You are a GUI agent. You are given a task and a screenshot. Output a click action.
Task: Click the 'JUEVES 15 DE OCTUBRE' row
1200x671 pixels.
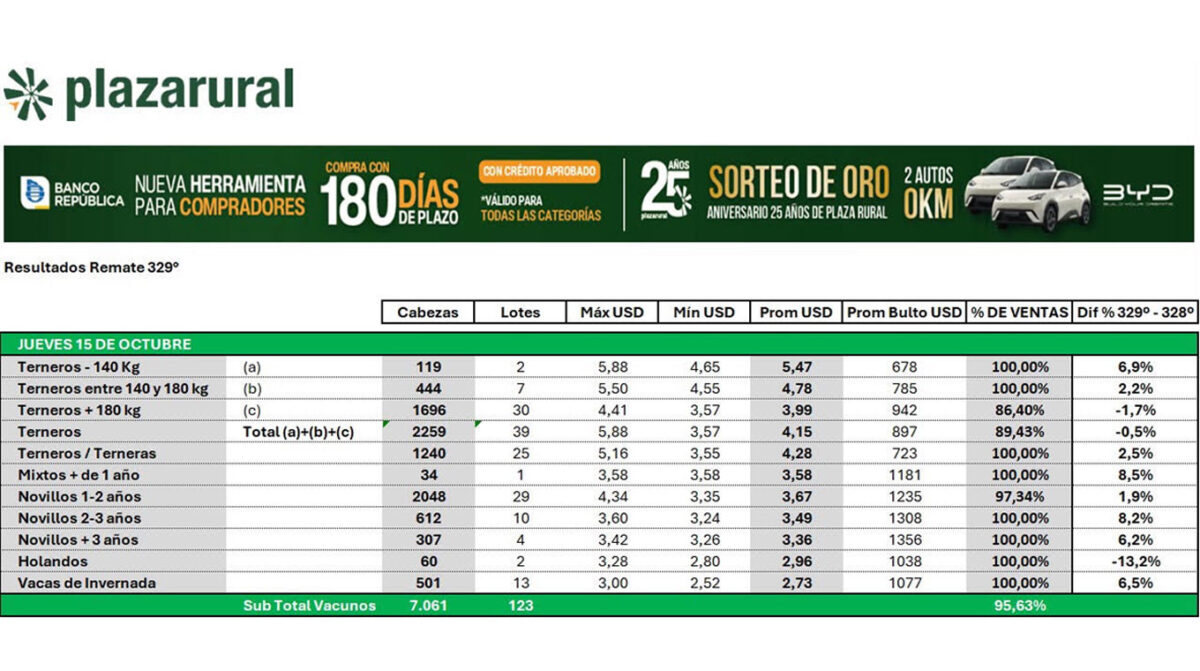click(x=599, y=344)
